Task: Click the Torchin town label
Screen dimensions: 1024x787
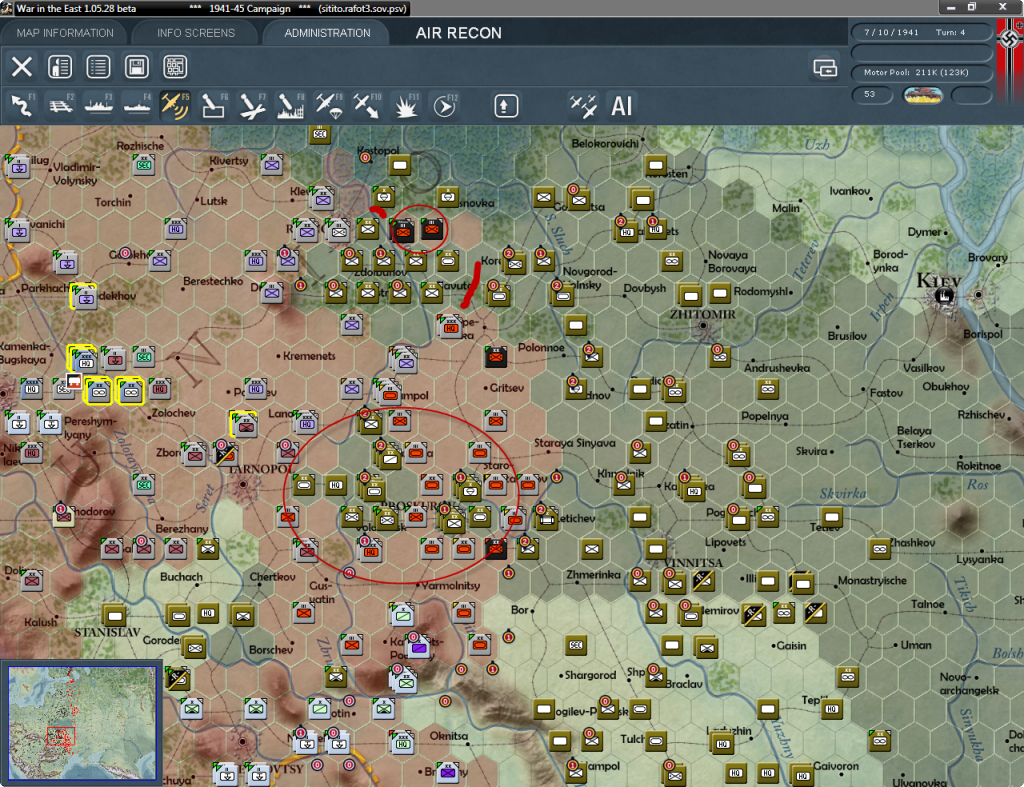Action: 113,202
